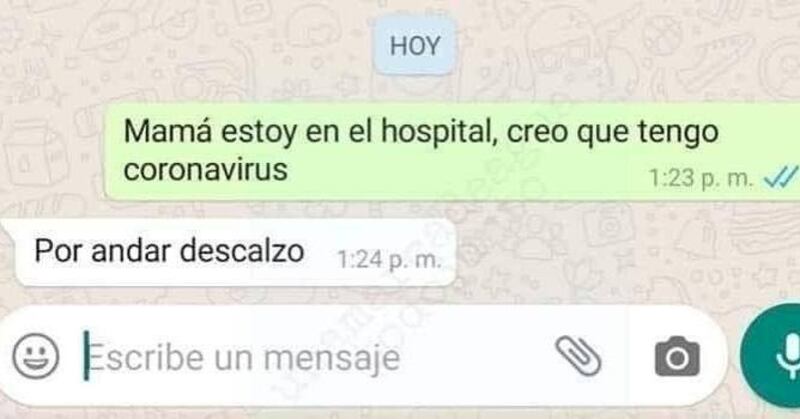Click the word "Por" in received message
This screenshot has height=419, width=800.
point(59,251)
